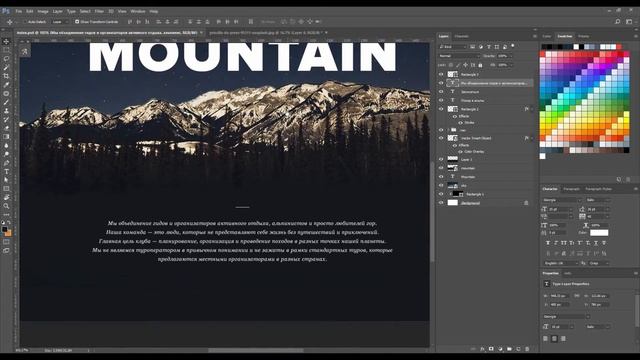640x360 pixels.
Task: Switch to the Color panel tab
Action: (x=547, y=36)
